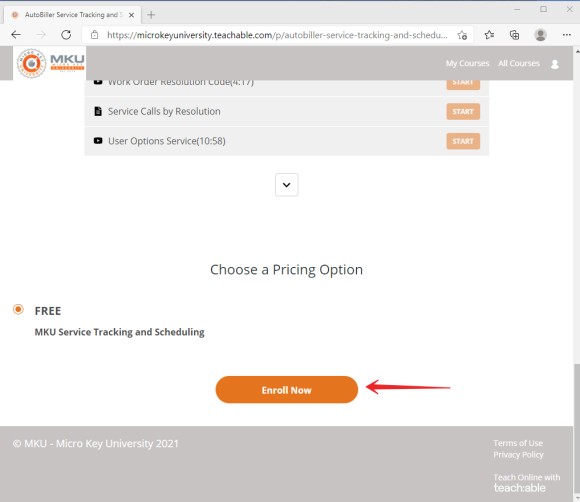Open All Courses in header
Image resolution: width=580 pixels, height=502 pixels.
519,63
